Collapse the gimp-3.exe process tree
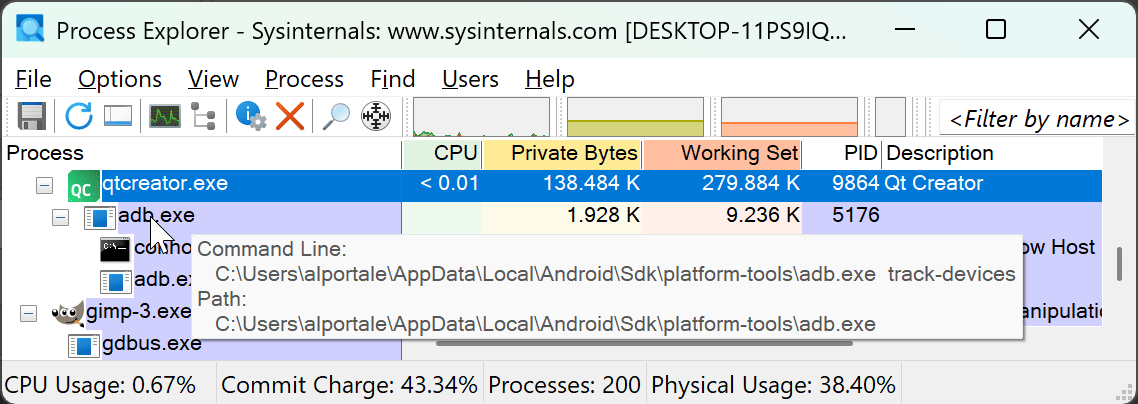Image resolution: width=1138 pixels, height=404 pixels. click(x=28, y=313)
